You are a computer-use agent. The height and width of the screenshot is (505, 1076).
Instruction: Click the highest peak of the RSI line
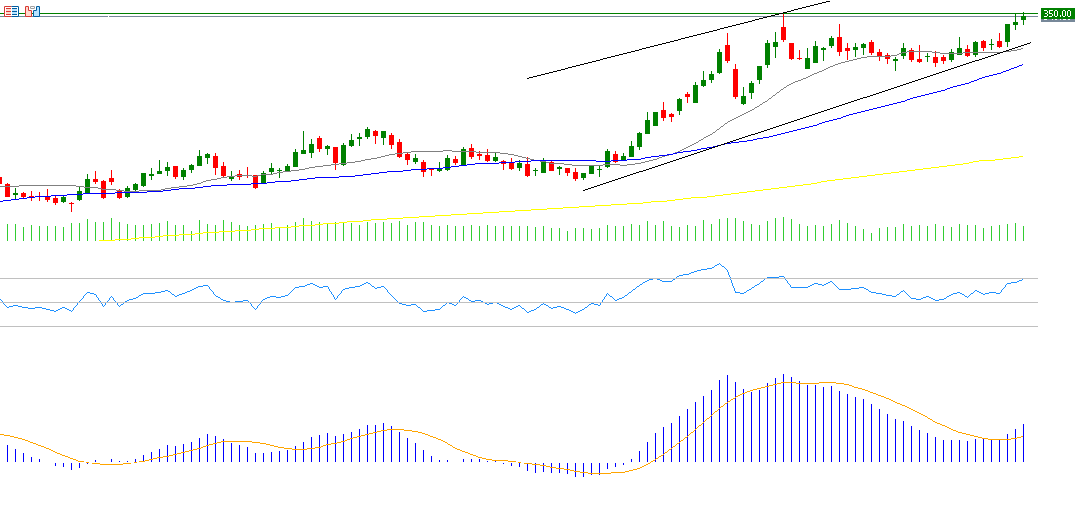(717, 265)
